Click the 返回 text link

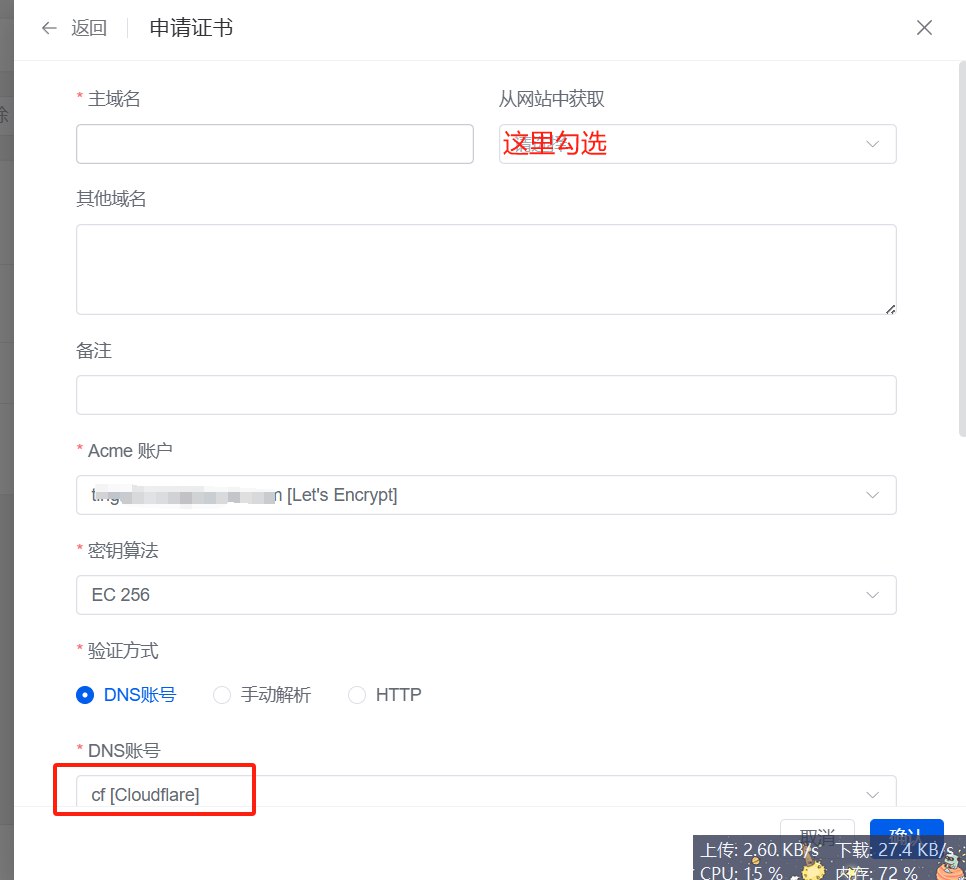pos(89,28)
